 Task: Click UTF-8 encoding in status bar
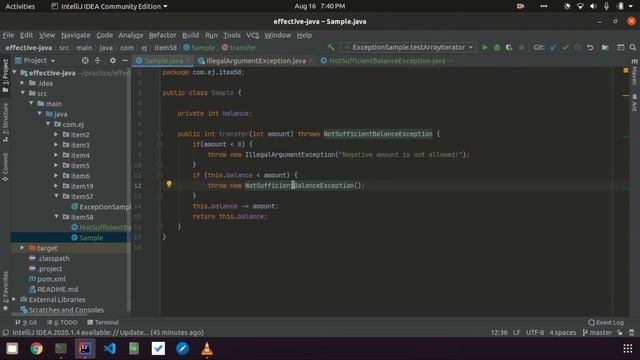click(535, 333)
